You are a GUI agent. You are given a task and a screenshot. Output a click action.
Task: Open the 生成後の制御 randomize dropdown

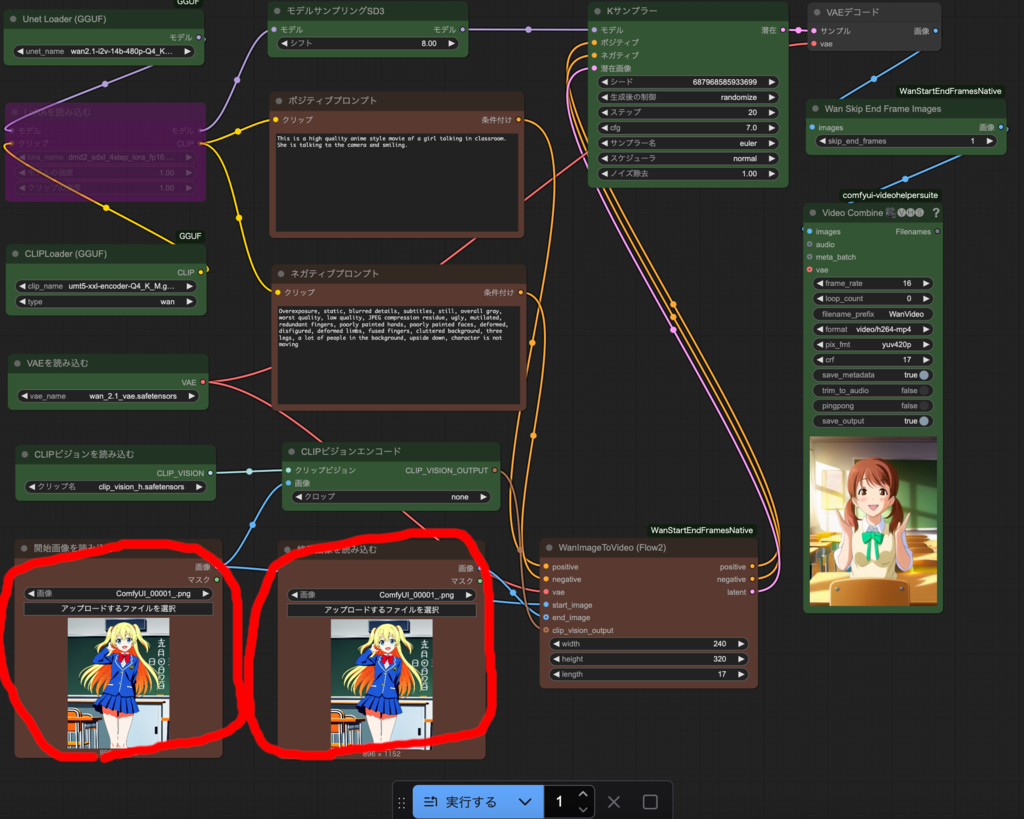point(688,97)
